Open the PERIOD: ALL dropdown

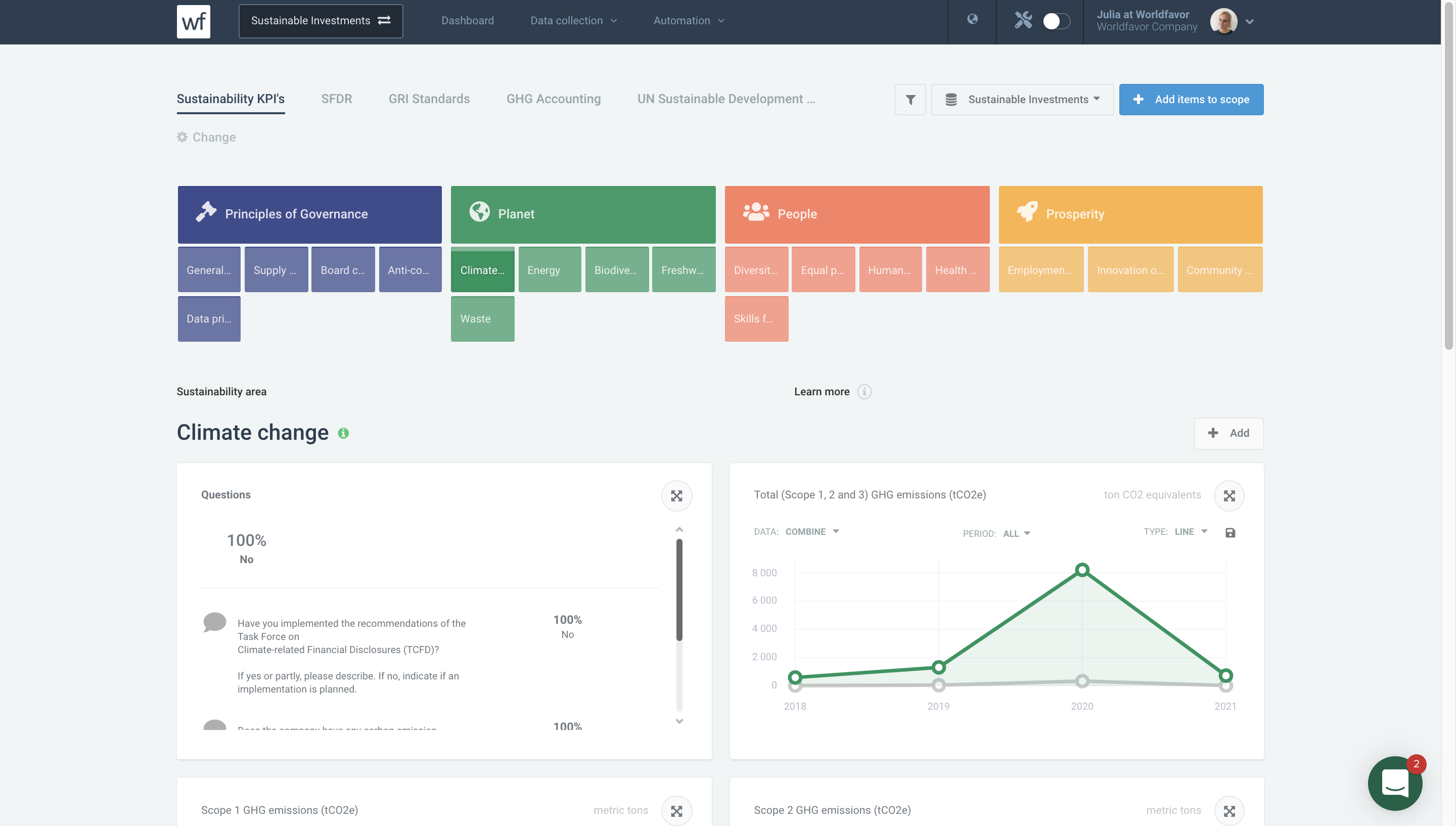1016,533
